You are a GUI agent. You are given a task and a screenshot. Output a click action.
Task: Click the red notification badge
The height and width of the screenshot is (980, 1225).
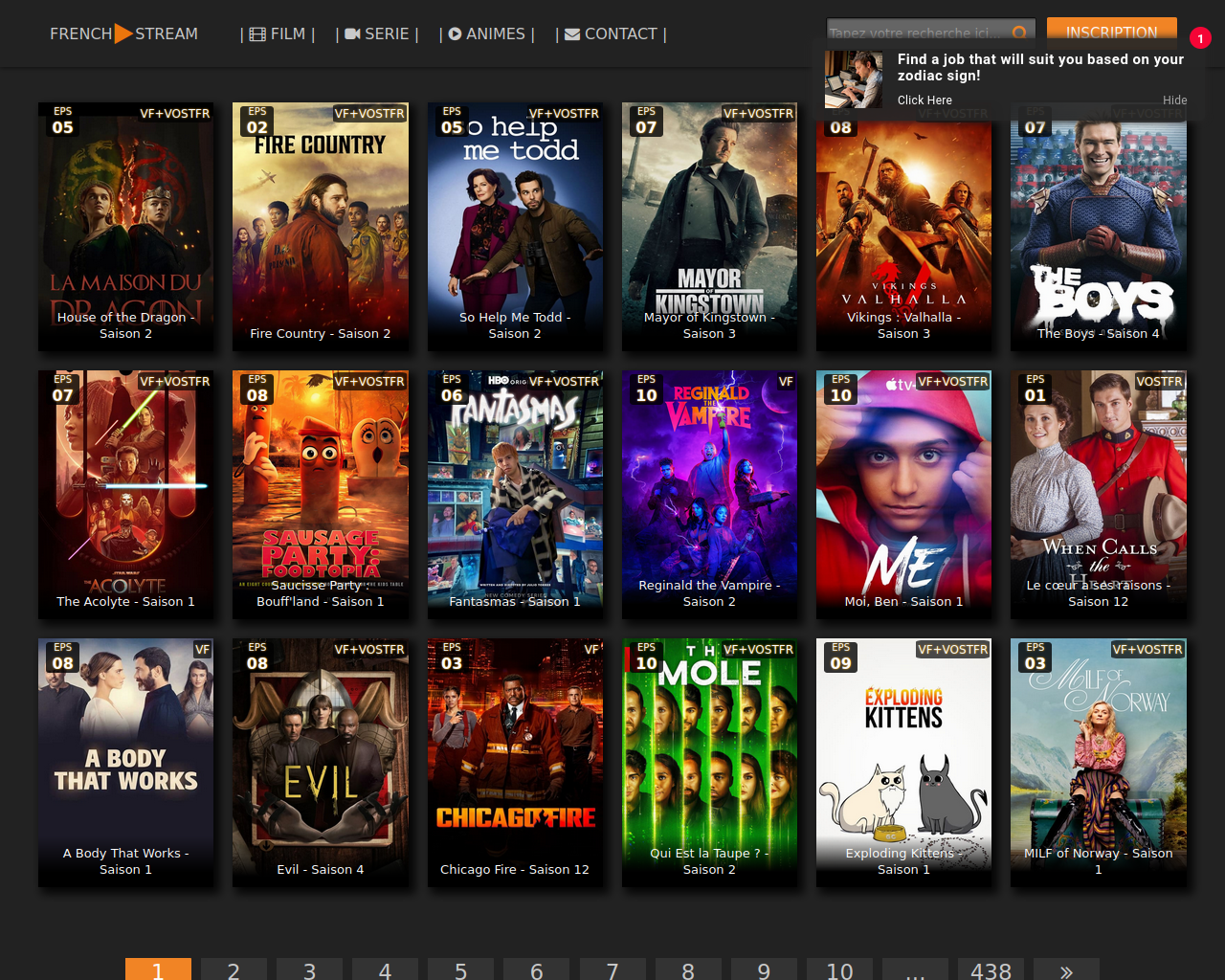[1200, 38]
